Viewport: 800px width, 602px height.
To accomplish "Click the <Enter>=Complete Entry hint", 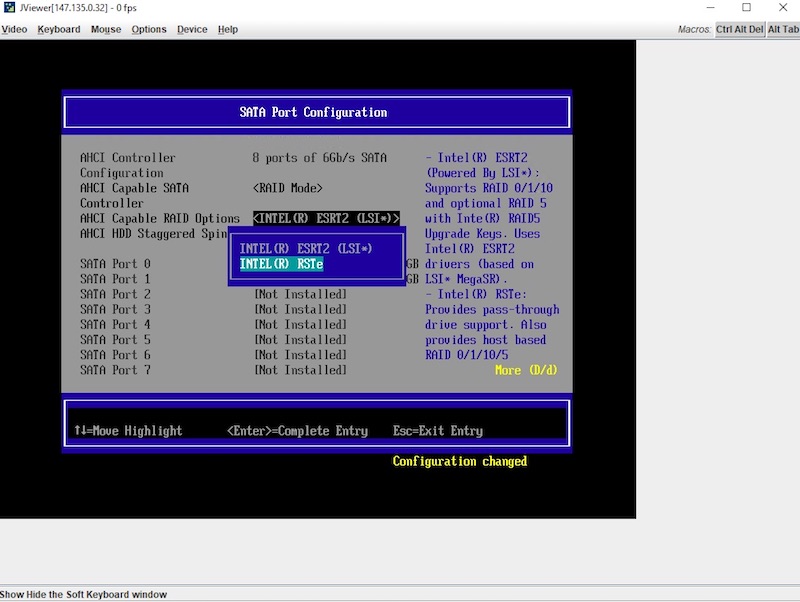I will 297,431.
